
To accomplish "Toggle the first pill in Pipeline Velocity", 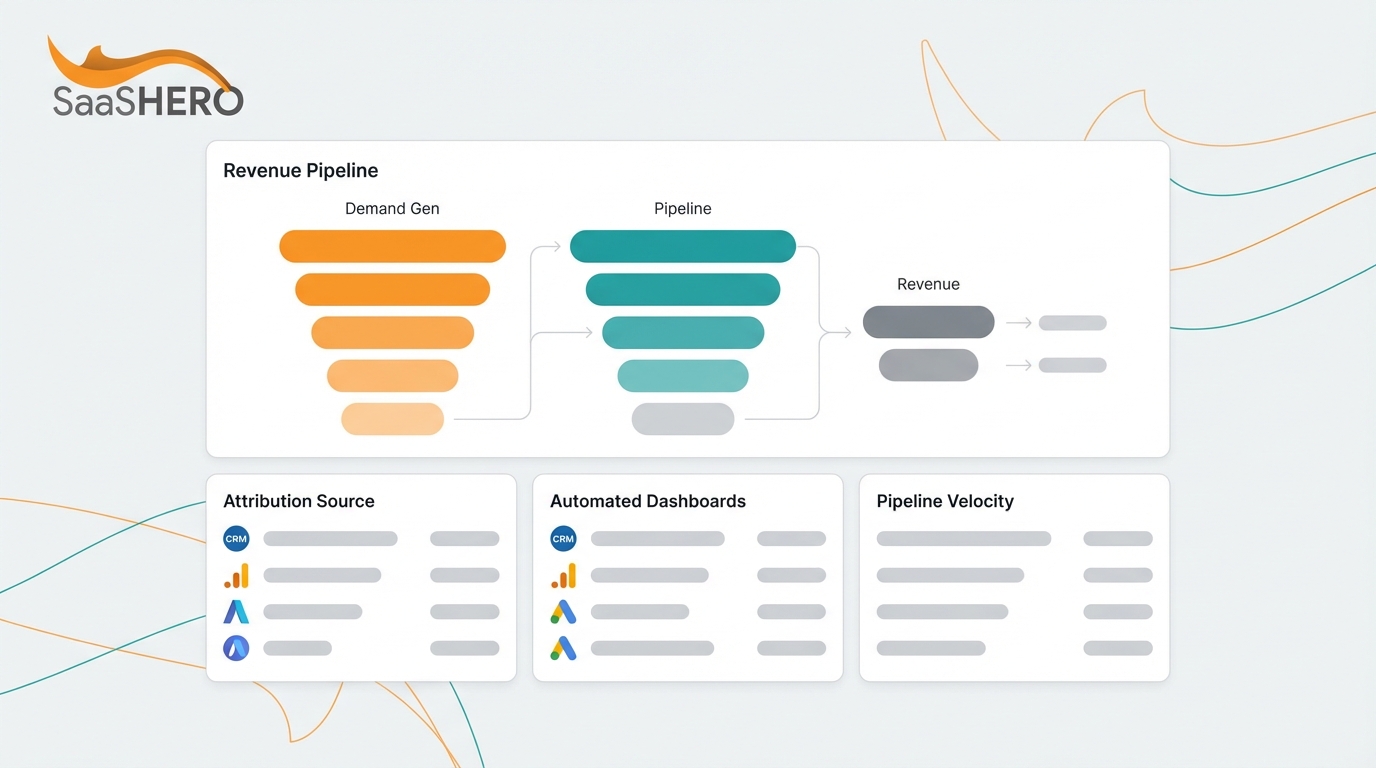I will click(x=1117, y=538).
